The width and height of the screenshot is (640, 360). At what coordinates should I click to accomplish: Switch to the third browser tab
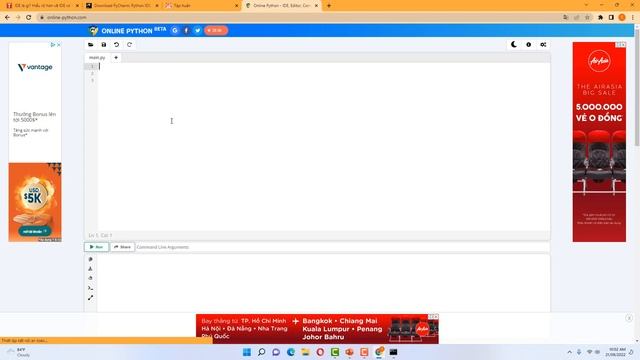click(202, 6)
